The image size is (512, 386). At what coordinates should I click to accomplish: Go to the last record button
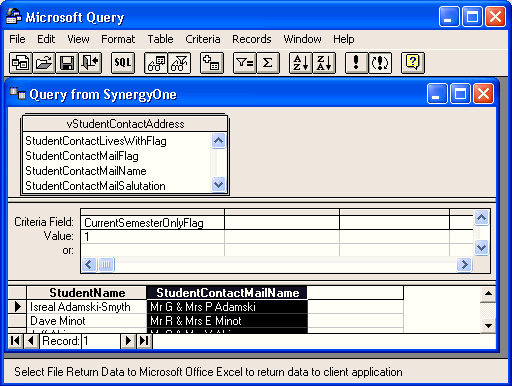144,341
